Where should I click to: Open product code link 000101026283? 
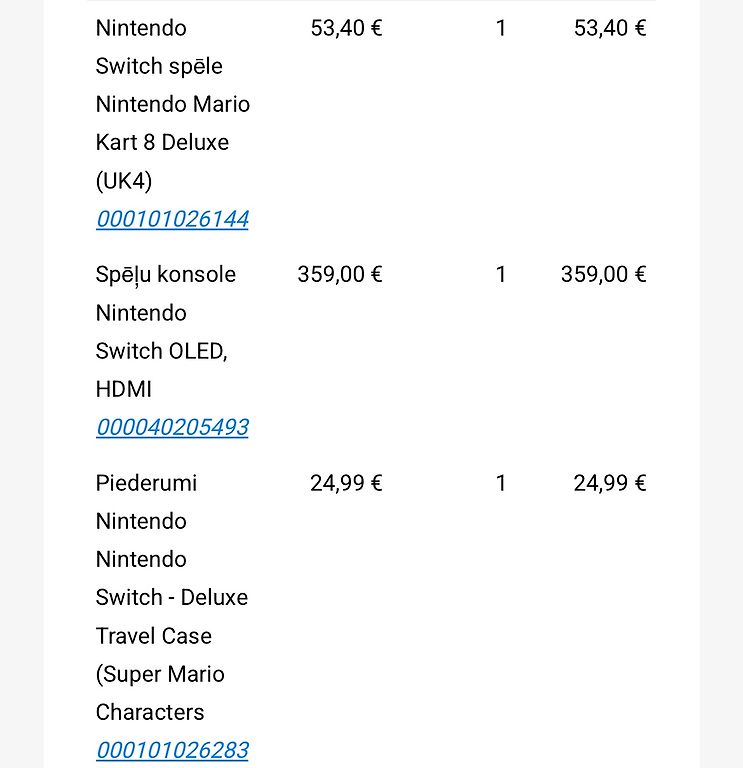[x=172, y=750]
